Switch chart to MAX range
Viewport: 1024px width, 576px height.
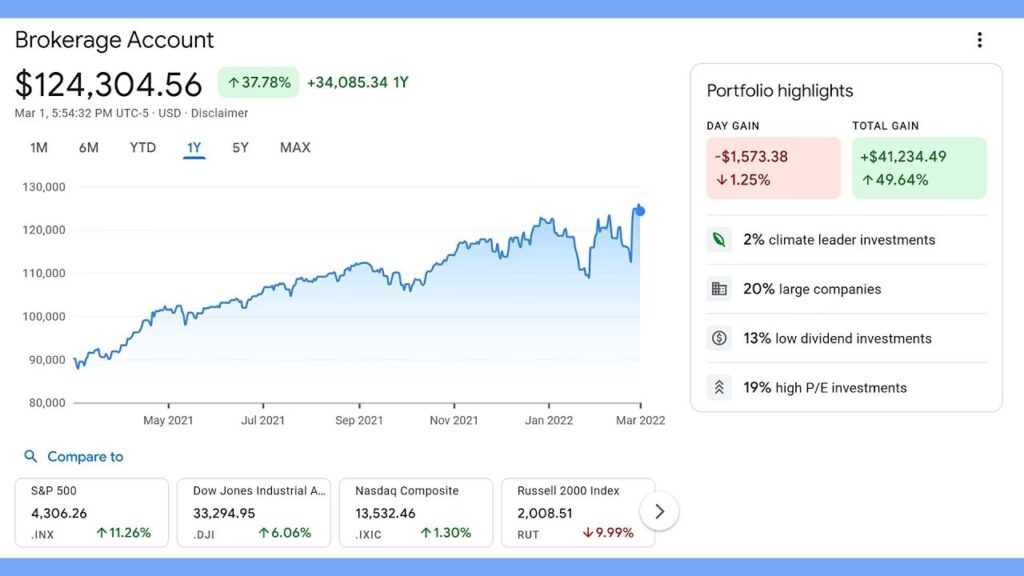pos(295,148)
